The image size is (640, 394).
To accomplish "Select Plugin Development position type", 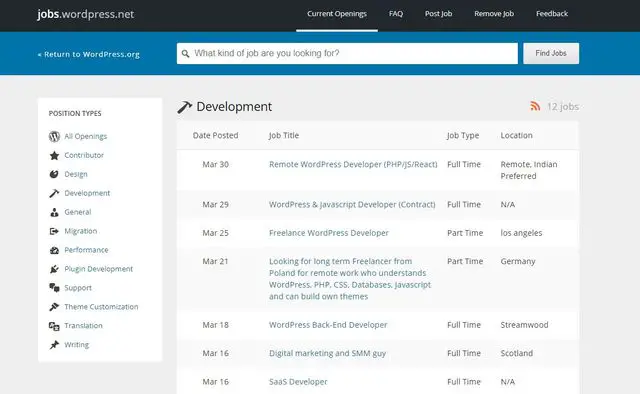I will point(99,269).
